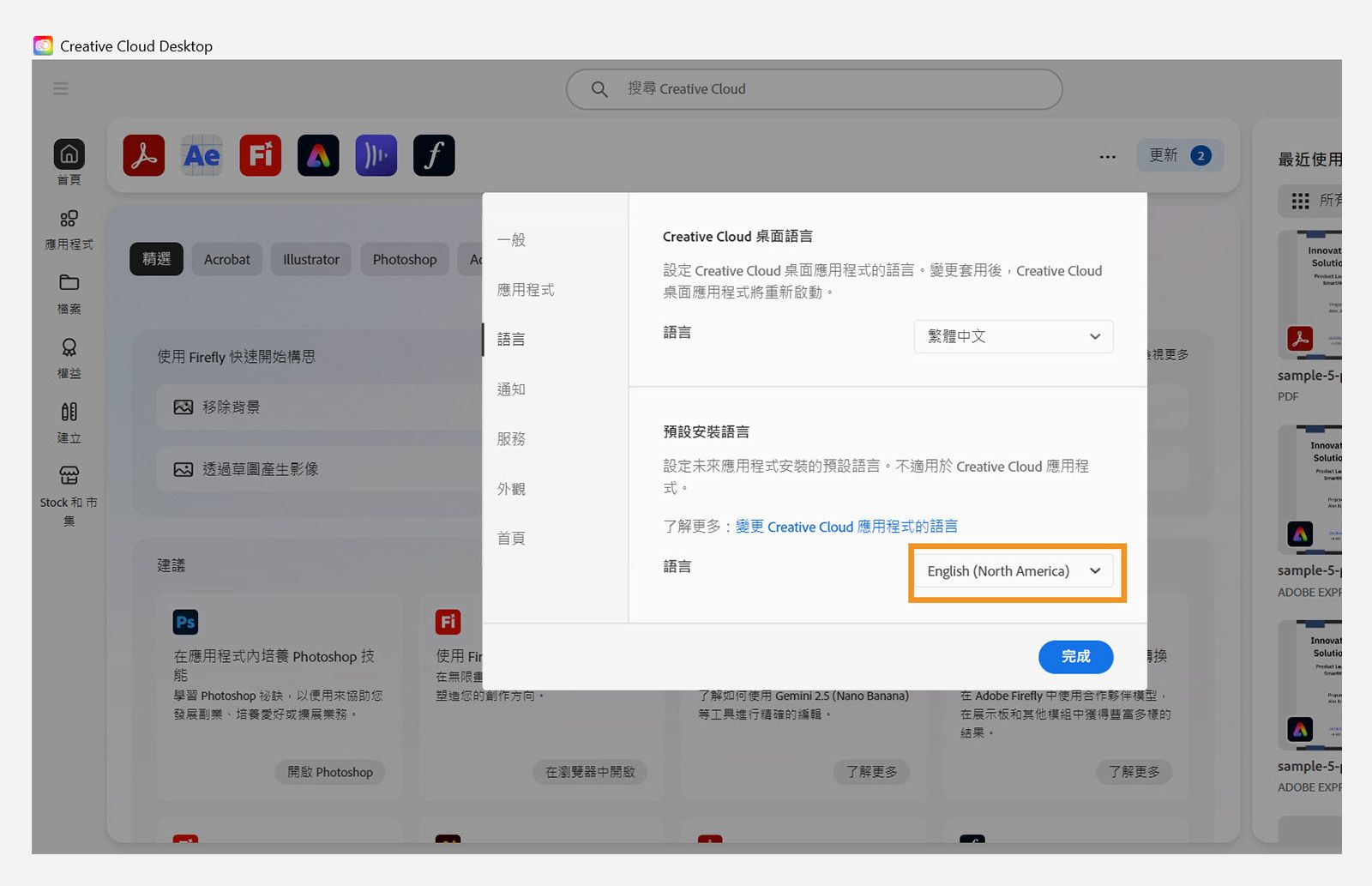Open the Creative Cloud desktop language dropdown 繁體中文
The image size is (1372, 886).
(x=1014, y=336)
